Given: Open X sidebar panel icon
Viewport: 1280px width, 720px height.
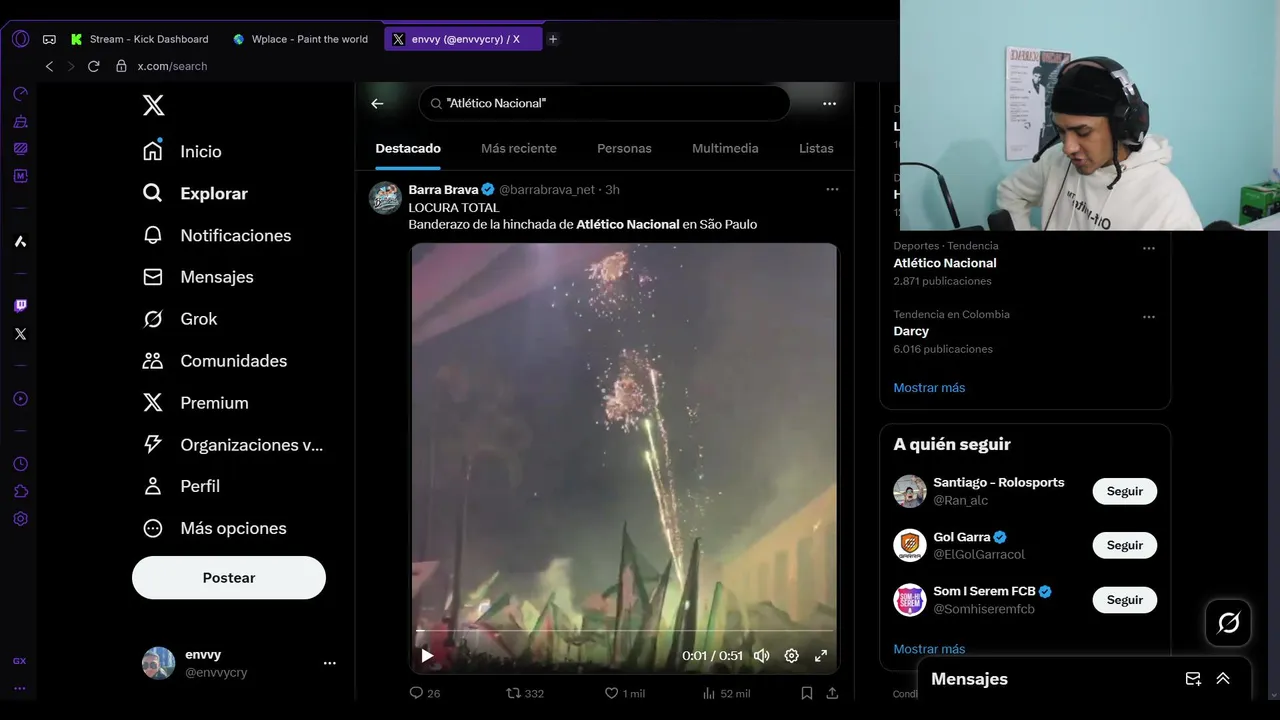Looking at the screenshot, I should pos(20,334).
